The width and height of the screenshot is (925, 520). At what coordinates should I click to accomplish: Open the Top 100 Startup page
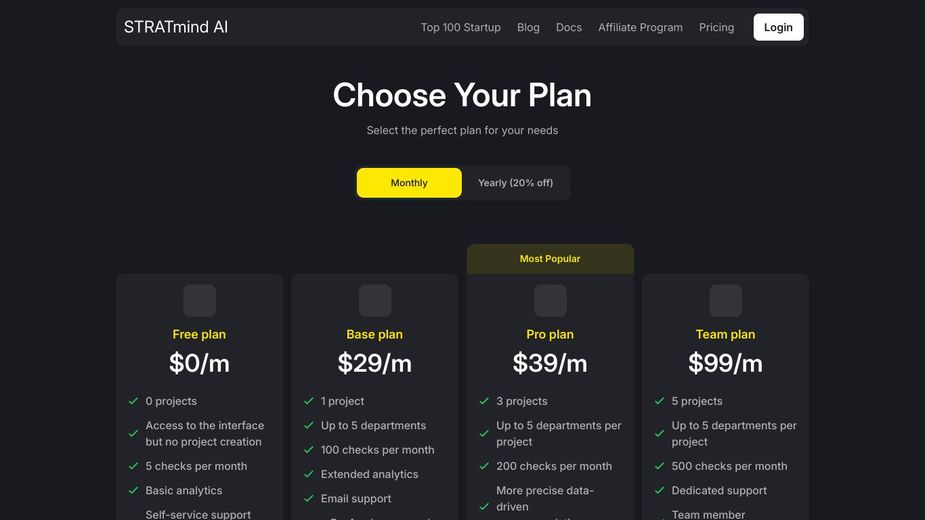point(460,28)
